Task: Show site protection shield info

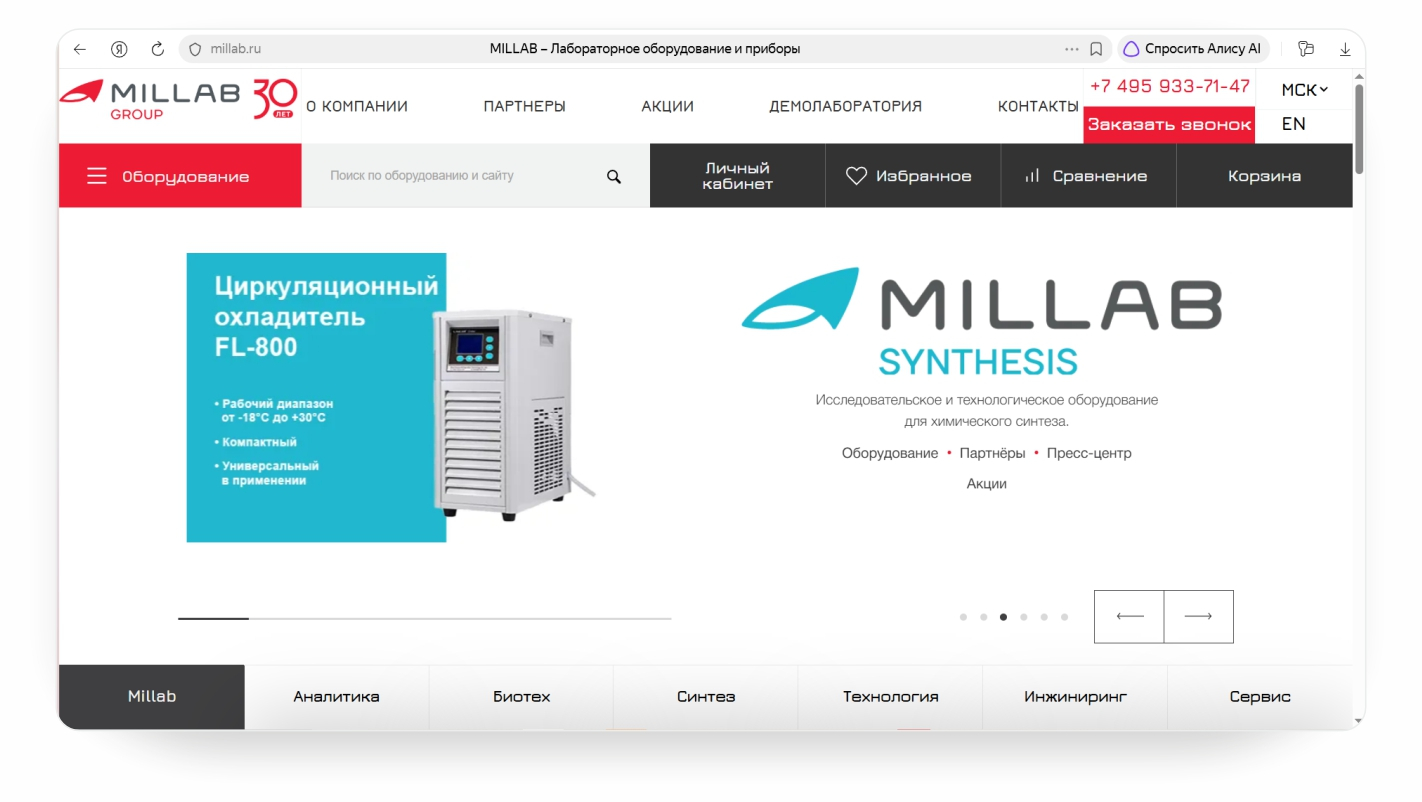Action: tap(195, 49)
